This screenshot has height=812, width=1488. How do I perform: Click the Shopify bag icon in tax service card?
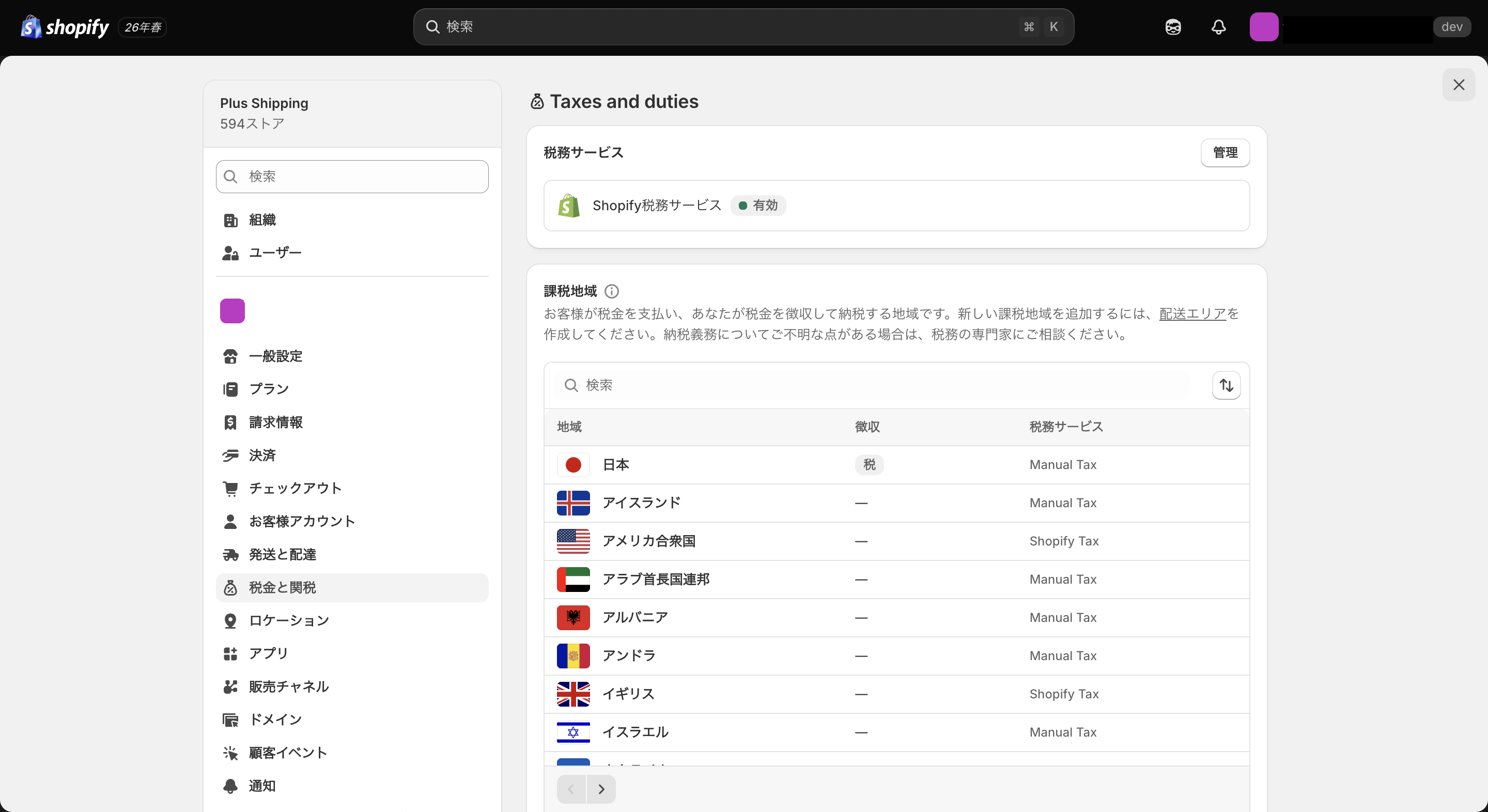point(568,206)
